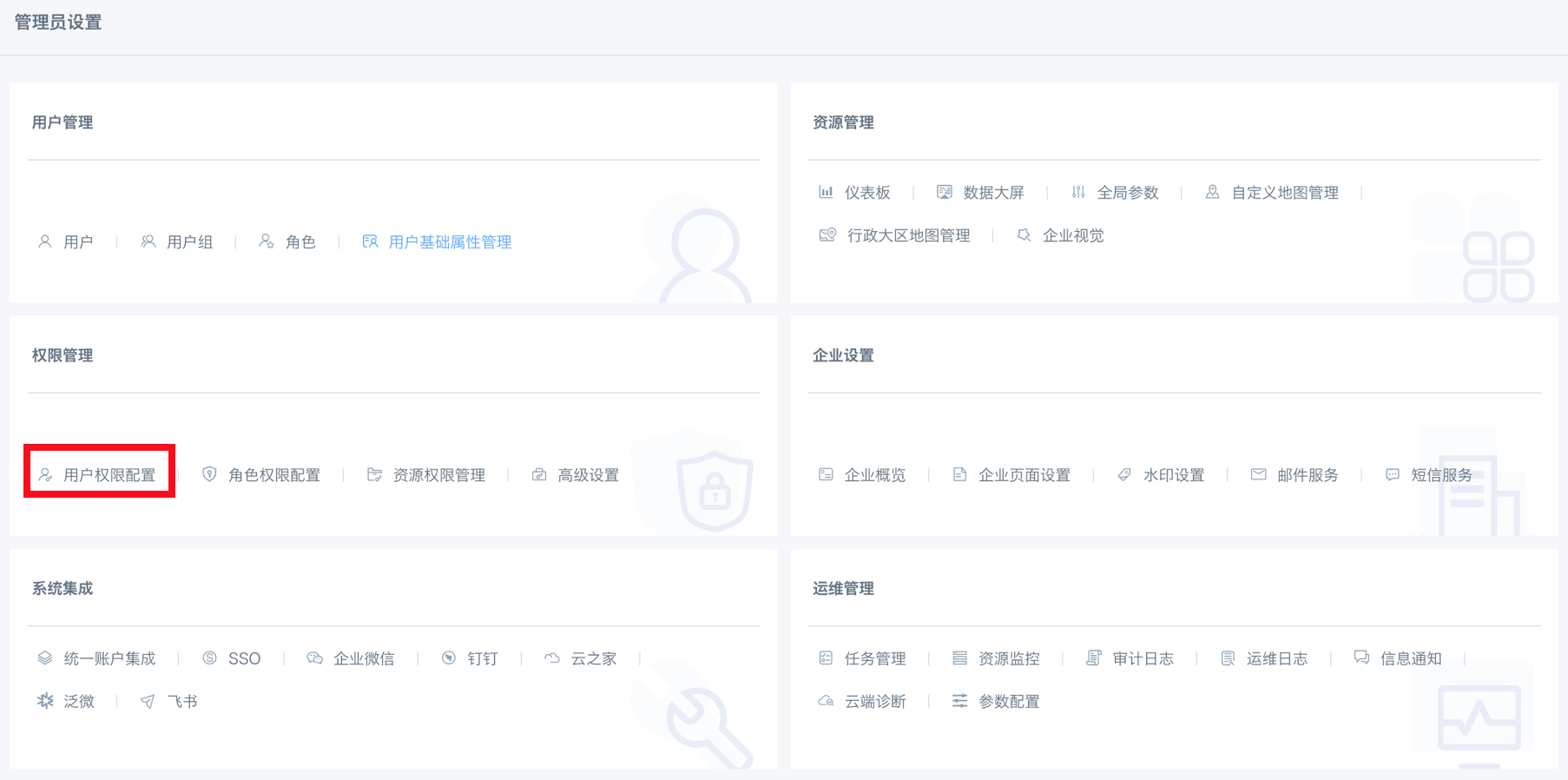The width and height of the screenshot is (1568, 780).
Task: Select SSO integration option
Action: (x=244, y=659)
